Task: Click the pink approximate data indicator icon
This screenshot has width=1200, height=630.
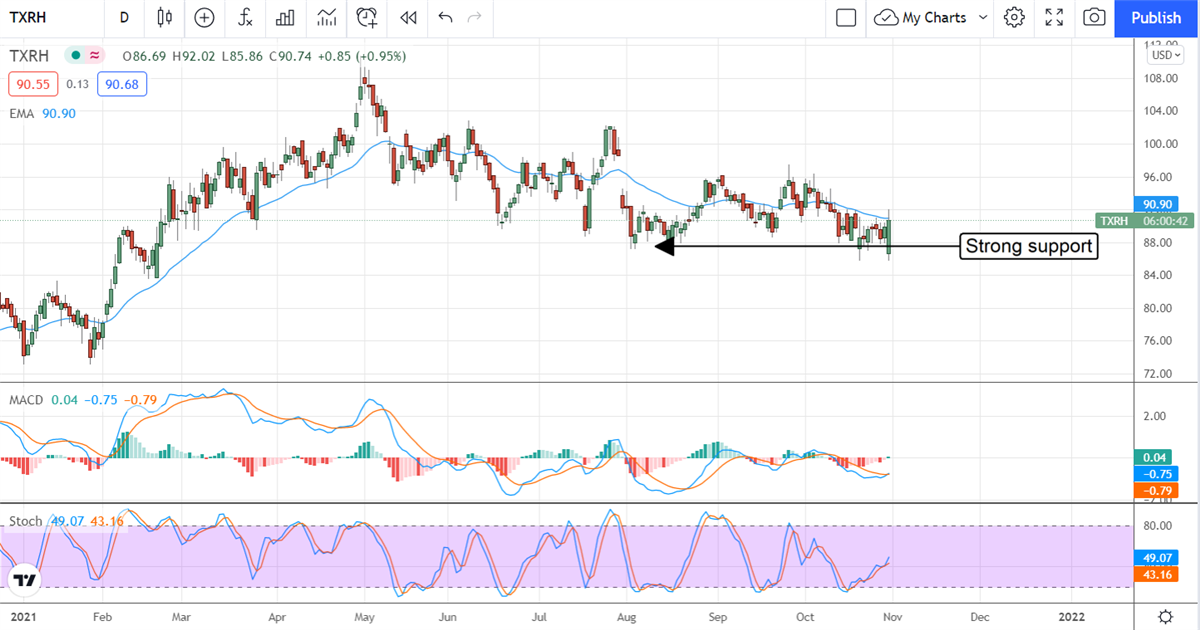Action: coord(95,56)
